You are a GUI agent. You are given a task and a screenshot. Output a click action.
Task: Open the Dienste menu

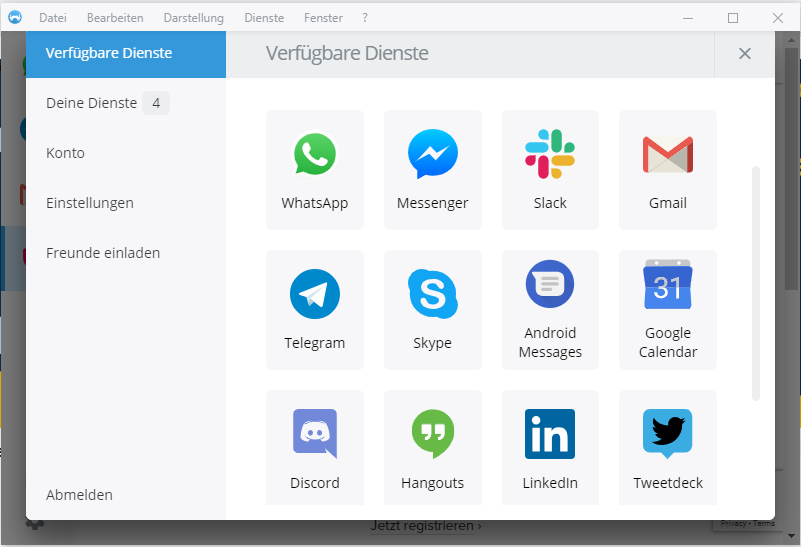[x=264, y=18]
